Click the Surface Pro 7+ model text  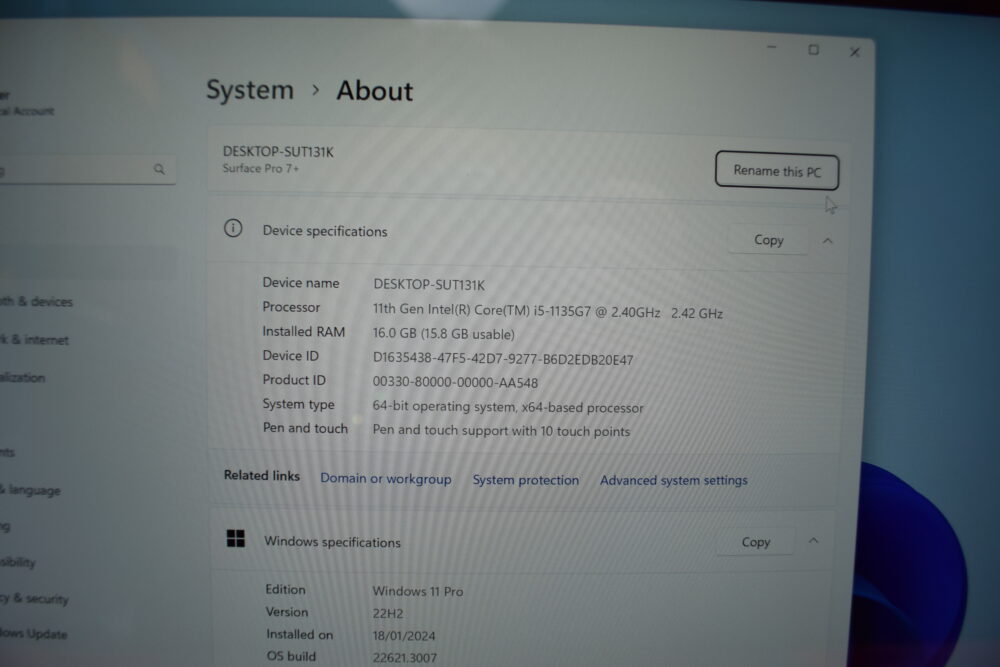click(x=260, y=168)
